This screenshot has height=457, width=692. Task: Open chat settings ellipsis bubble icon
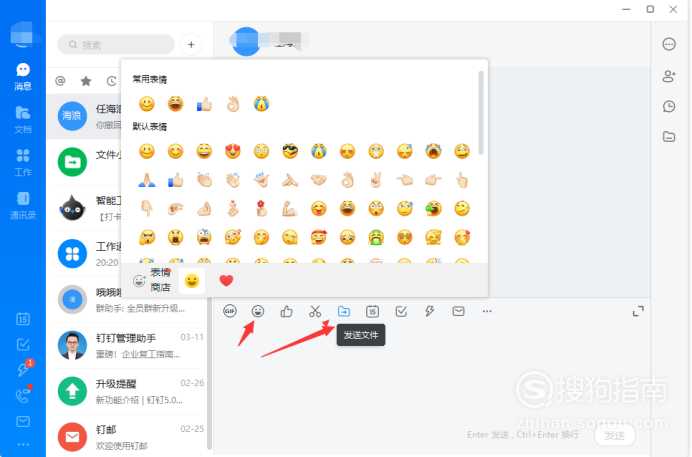point(669,44)
